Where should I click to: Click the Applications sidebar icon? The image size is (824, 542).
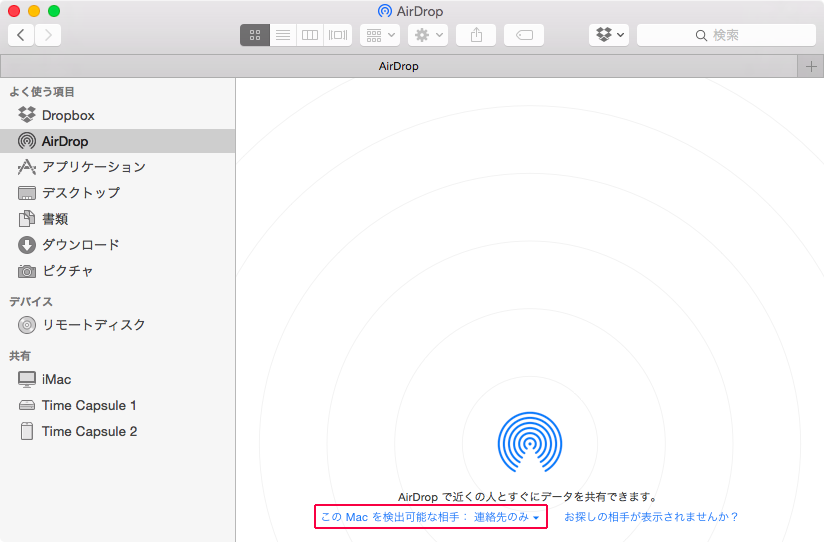[x=27, y=167]
